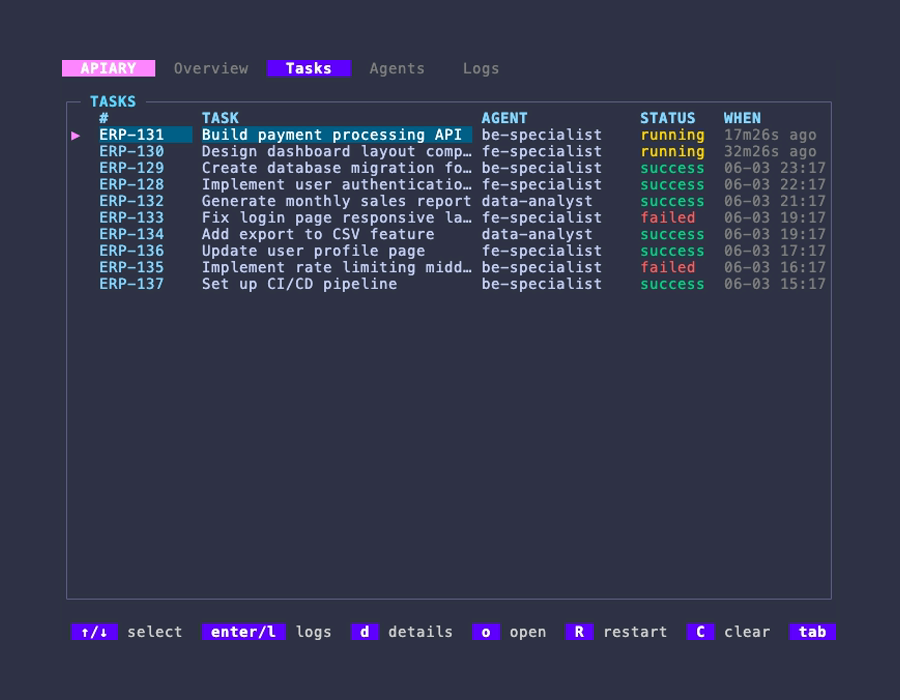Select task ERP-134
The image size is (900, 700).
tap(131, 235)
